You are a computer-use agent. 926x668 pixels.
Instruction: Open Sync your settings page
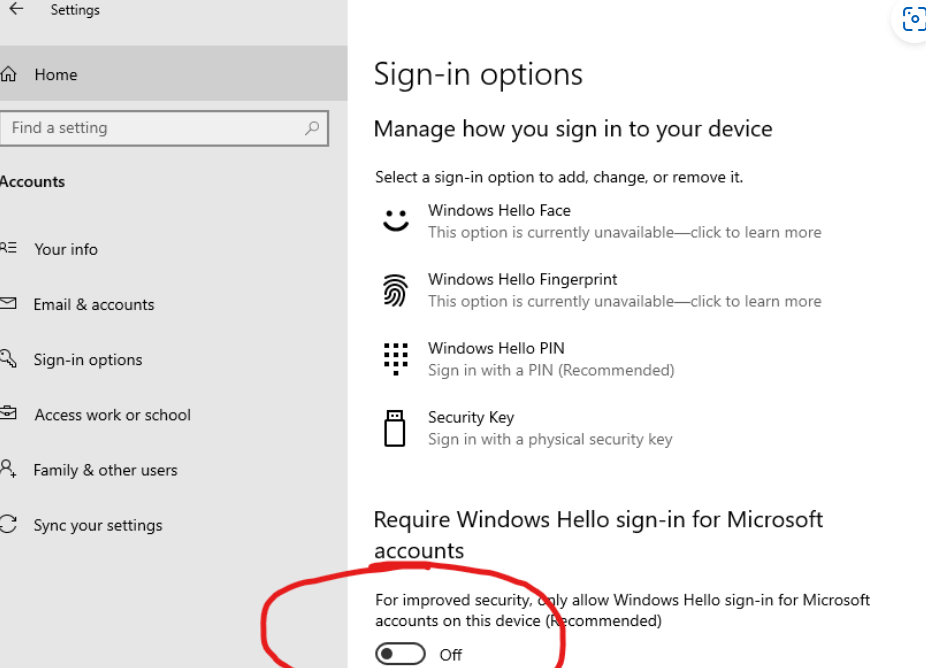(97, 525)
